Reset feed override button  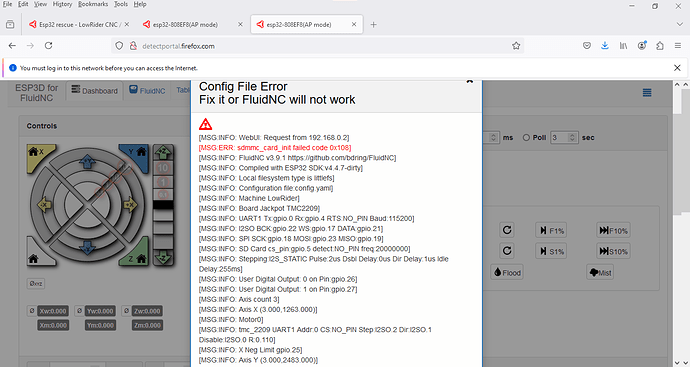(x=507, y=230)
